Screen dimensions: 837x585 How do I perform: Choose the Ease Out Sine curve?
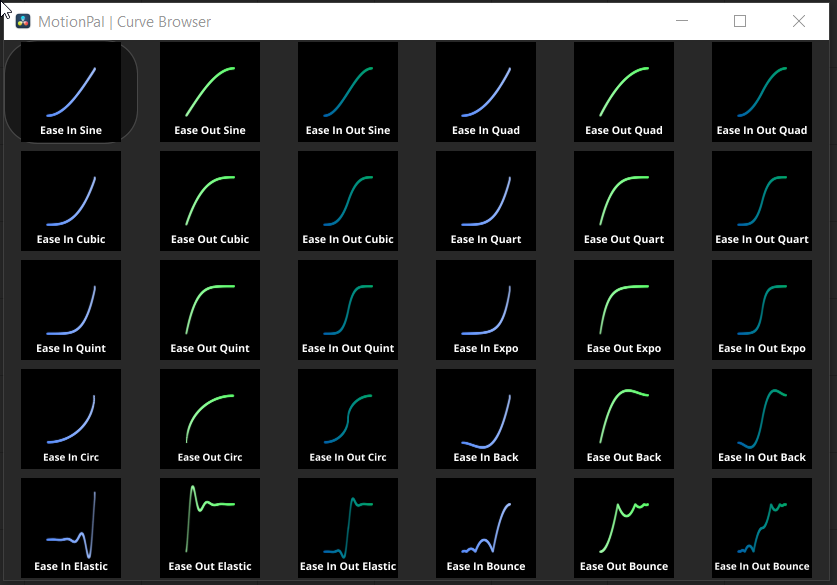click(x=210, y=92)
